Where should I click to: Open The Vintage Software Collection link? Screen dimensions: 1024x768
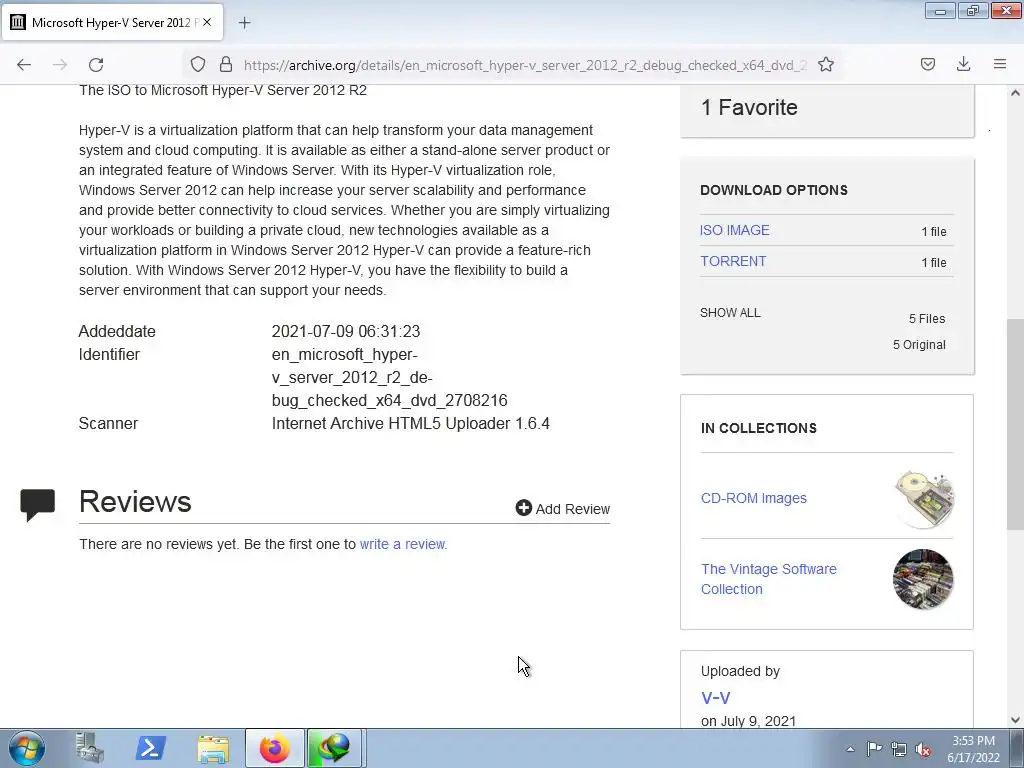click(x=769, y=579)
